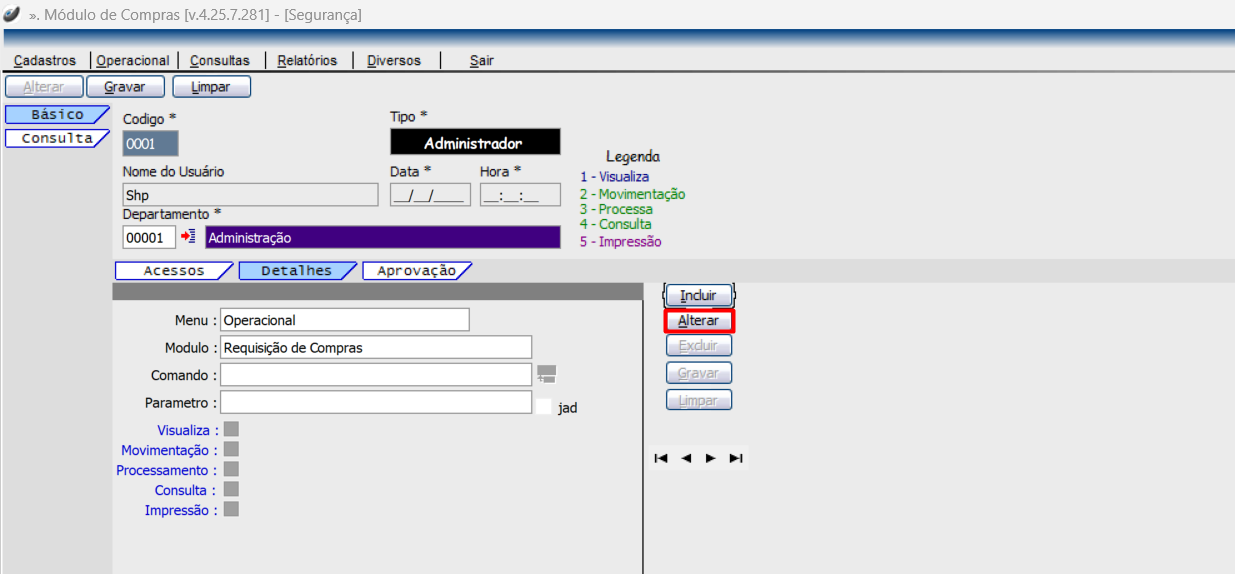The height and width of the screenshot is (574, 1235).
Task: Switch to the Acessos tab
Action: pyautogui.click(x=174, y=271)
